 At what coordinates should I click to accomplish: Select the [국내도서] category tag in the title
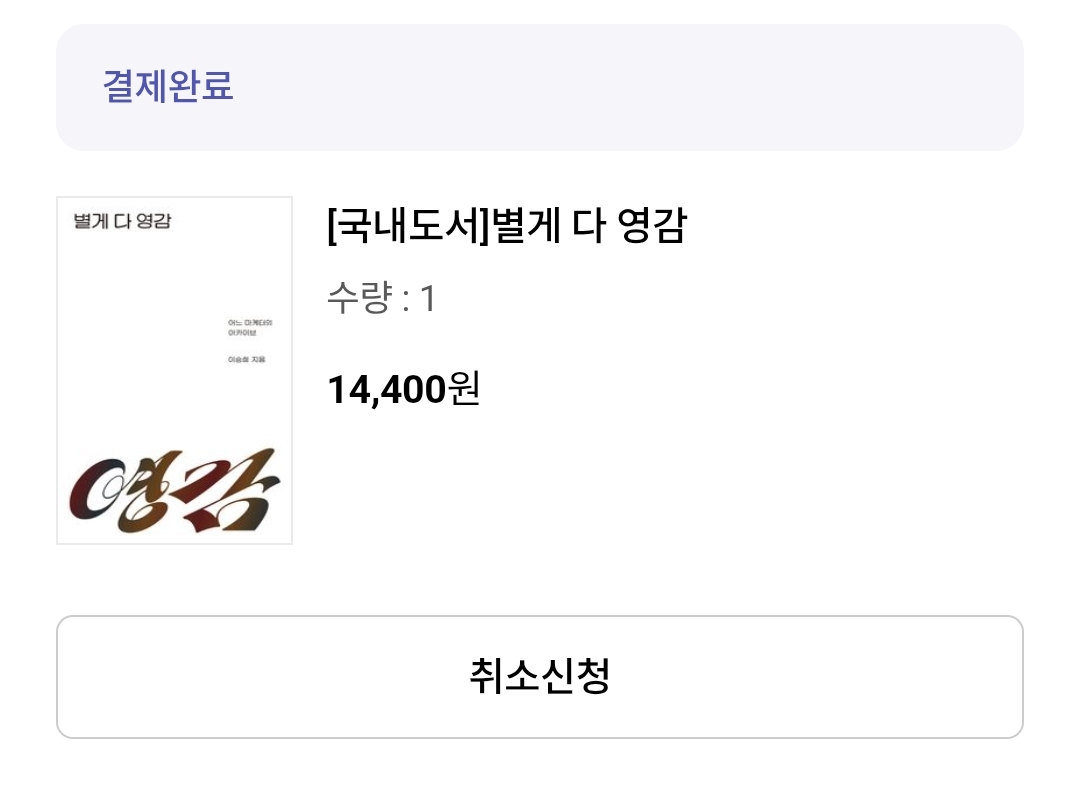pyautogui.click(x=408, y=225)
